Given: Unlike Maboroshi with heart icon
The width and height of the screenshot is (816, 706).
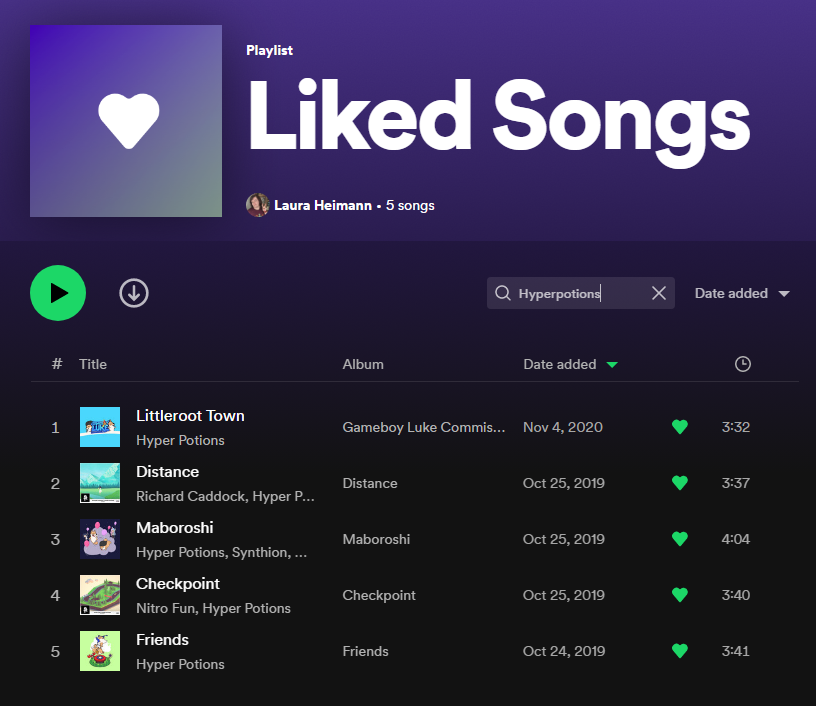Looking at the screenshot, I should point(680,539).
